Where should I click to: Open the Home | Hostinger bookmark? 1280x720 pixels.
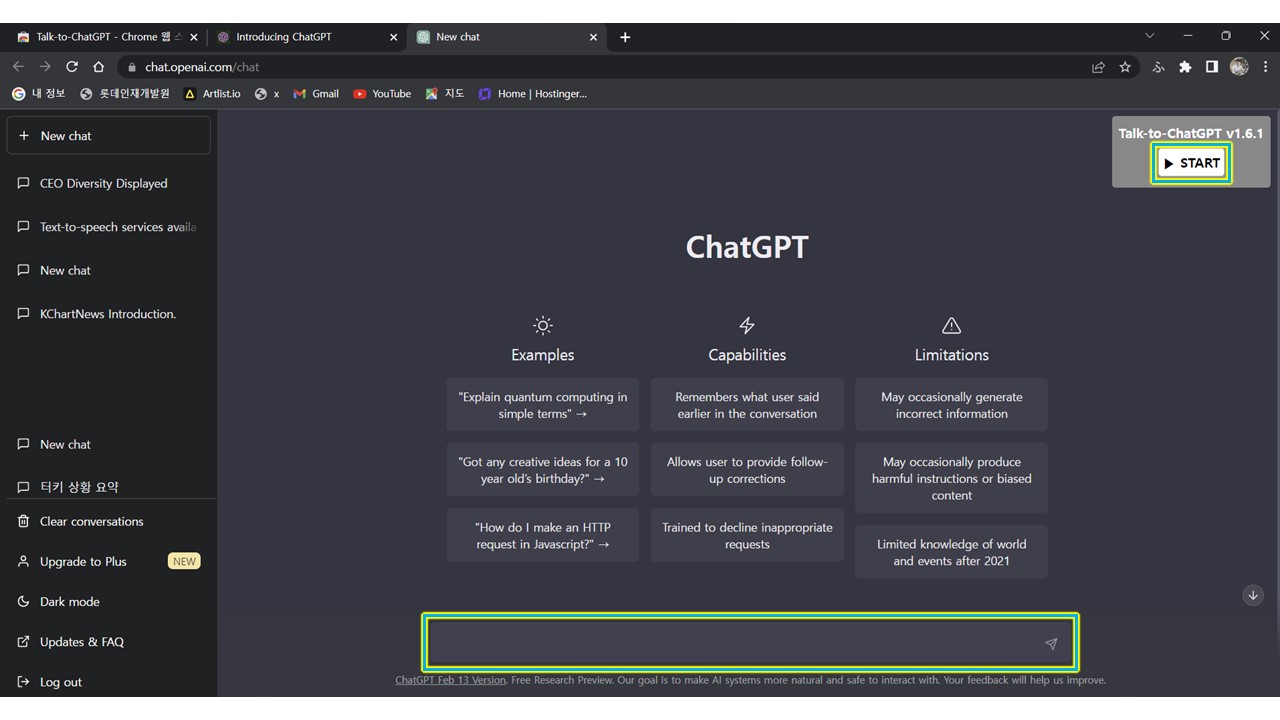[x=533, y=94]
